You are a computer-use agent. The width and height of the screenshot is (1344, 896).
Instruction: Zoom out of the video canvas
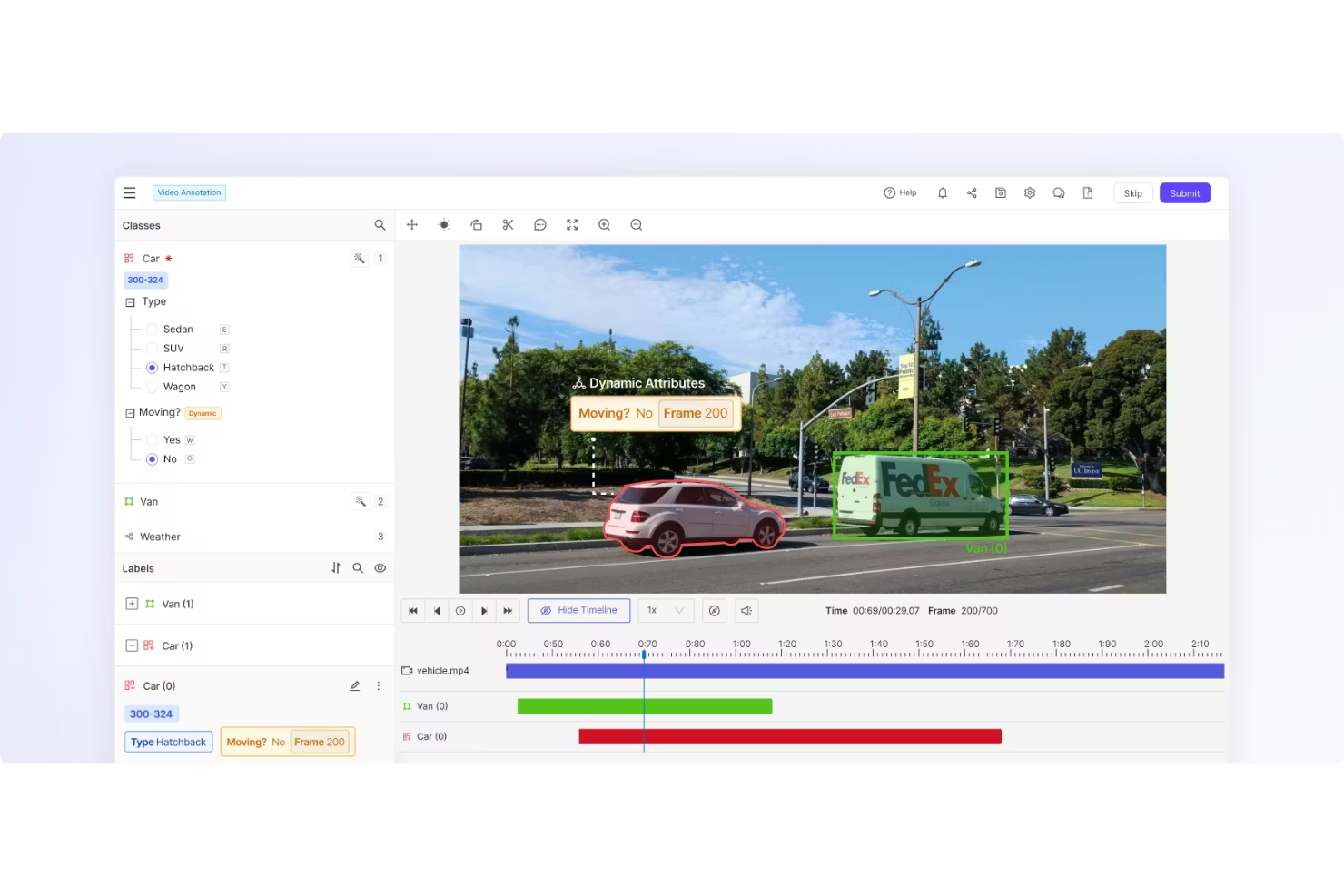636,224
